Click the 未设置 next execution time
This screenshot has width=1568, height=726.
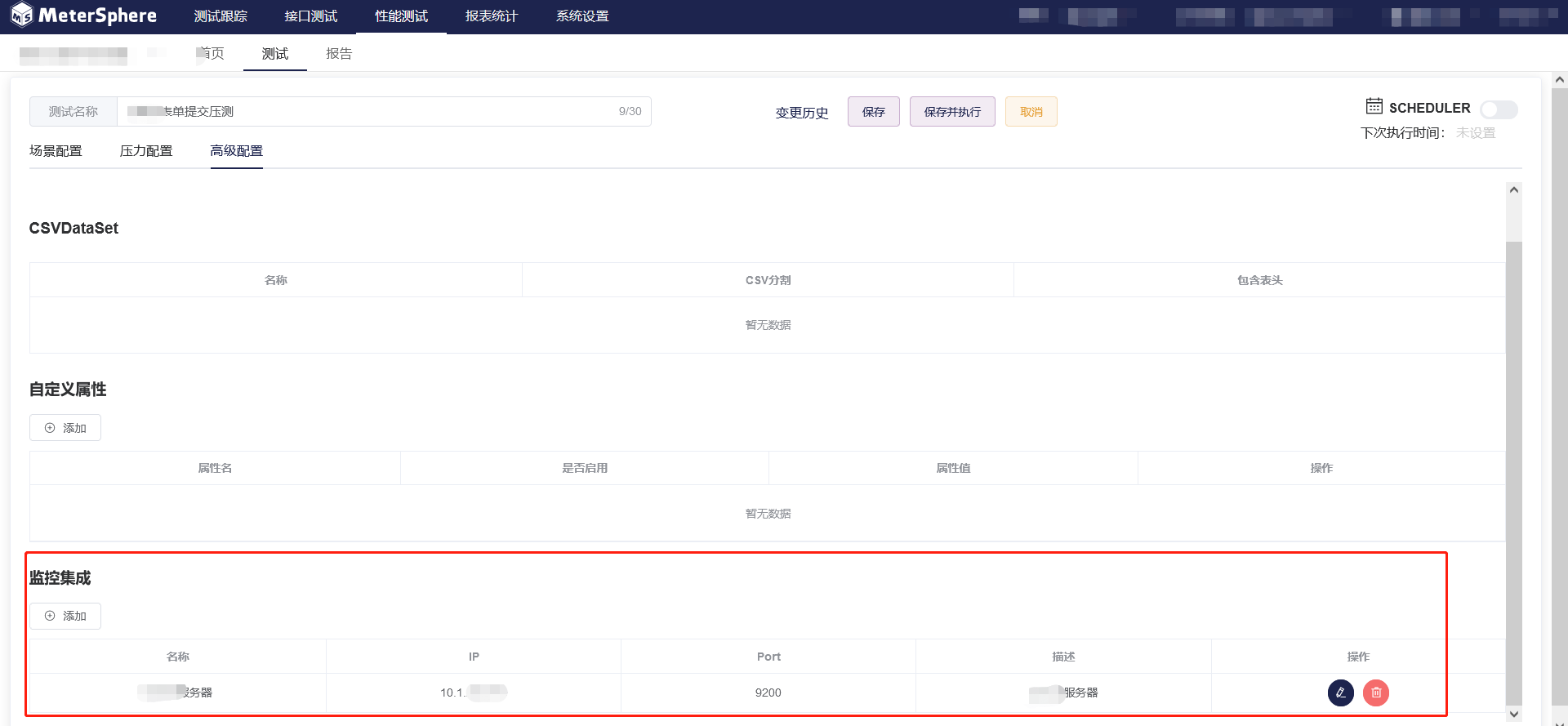pyautogui.click(x=1476, y=132)
